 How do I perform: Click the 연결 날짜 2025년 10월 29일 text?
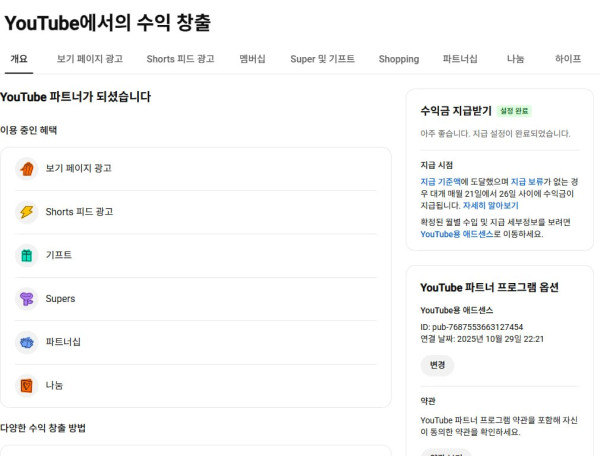(482, 339)
